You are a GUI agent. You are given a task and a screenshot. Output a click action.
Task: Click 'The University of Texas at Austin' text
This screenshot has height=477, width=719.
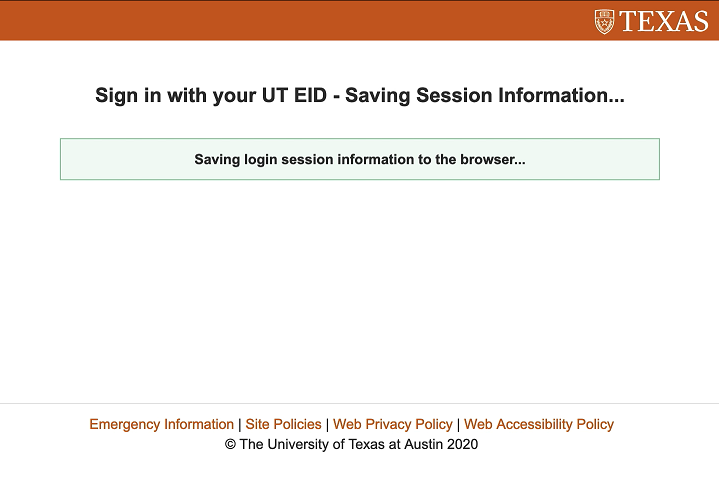[x=341, y=444]
